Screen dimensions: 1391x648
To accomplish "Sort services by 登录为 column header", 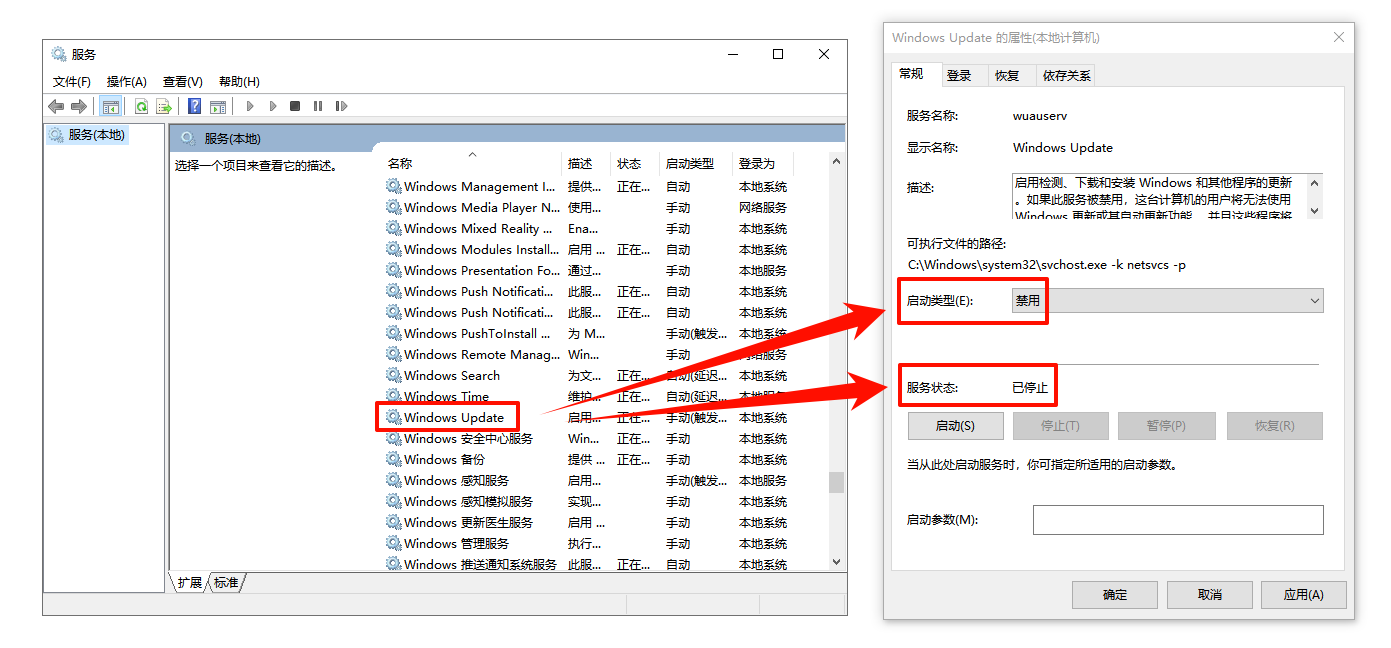I will (762, 163).
